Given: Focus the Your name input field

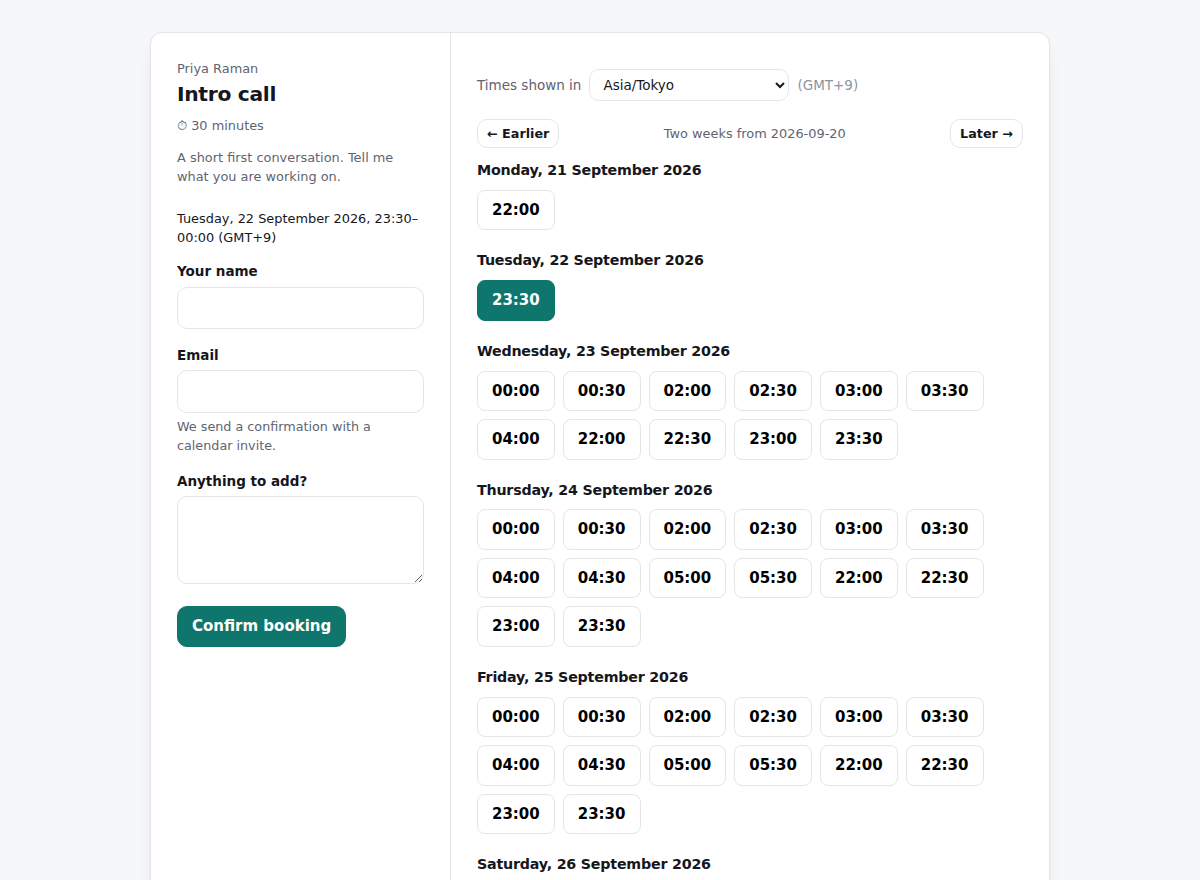Looking at the screenshot, I should tap(300, 308).
